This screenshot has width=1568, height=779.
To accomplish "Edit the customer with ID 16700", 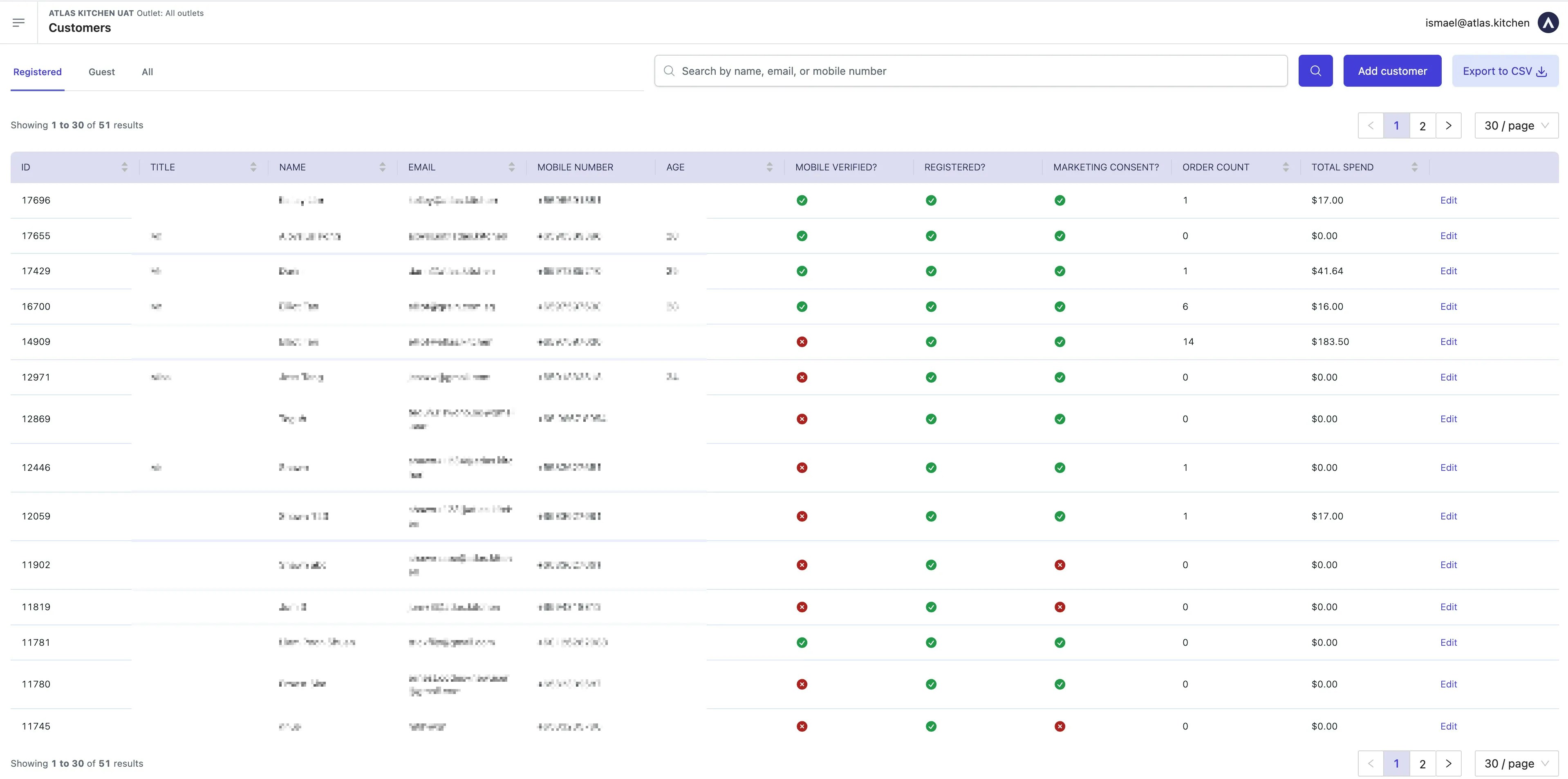I will click(1449, 306).
